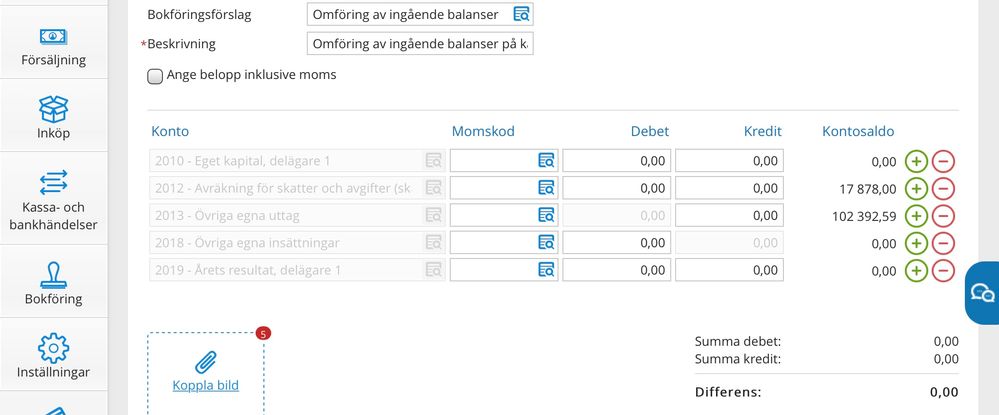Remove the 2012 Avräkning row
Screen dimensions: 999x415
coord(944,189)
